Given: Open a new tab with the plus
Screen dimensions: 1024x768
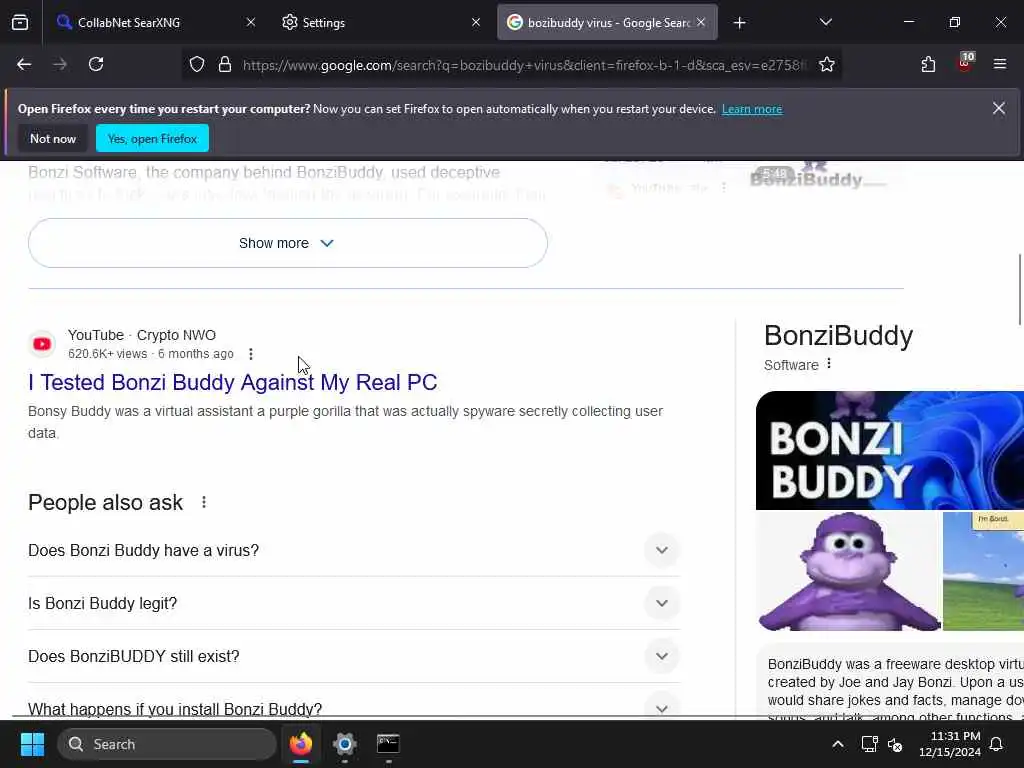Looking at the screenshot, I should (739, 23).
